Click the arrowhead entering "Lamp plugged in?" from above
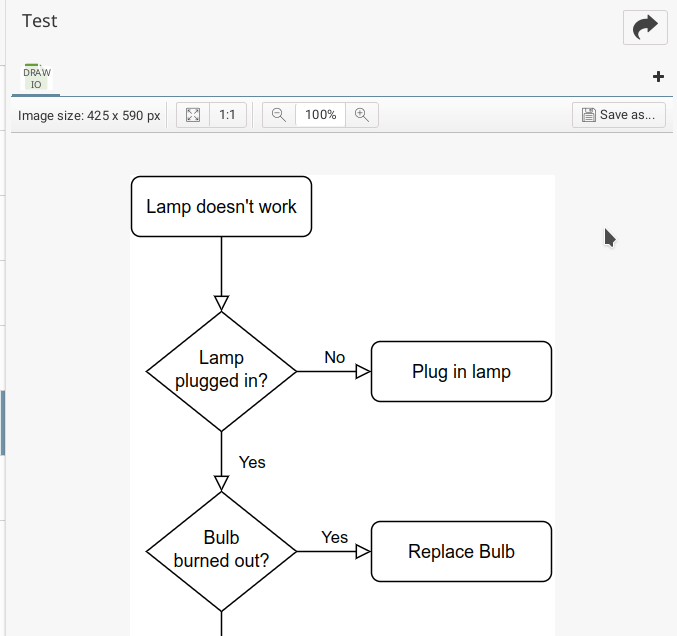Image resolution: width=677 pixels, height=636 pixels. coord(221,303)
